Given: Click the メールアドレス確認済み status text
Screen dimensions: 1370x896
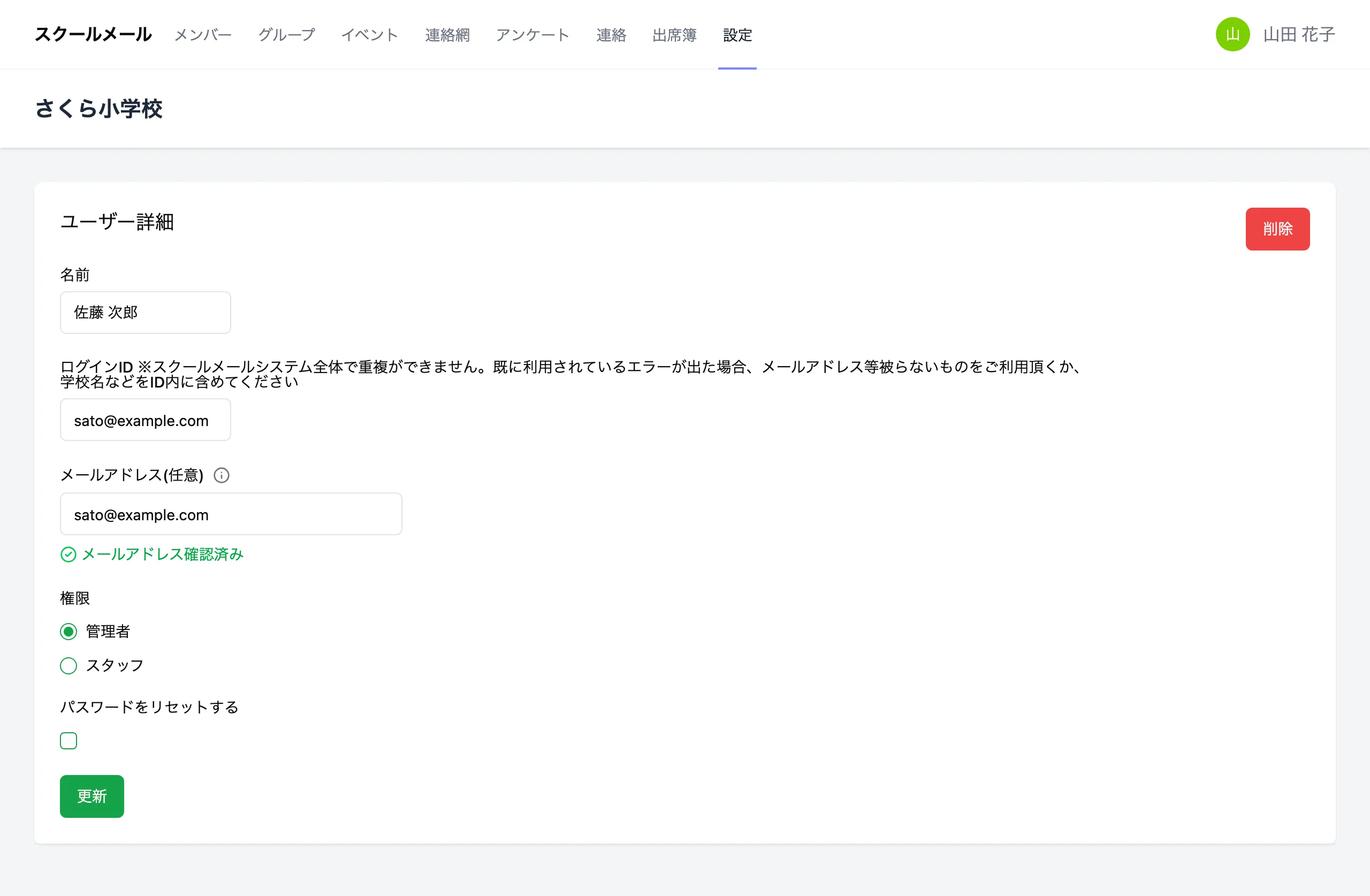Looking at the screenshot, I should point(163,555).
